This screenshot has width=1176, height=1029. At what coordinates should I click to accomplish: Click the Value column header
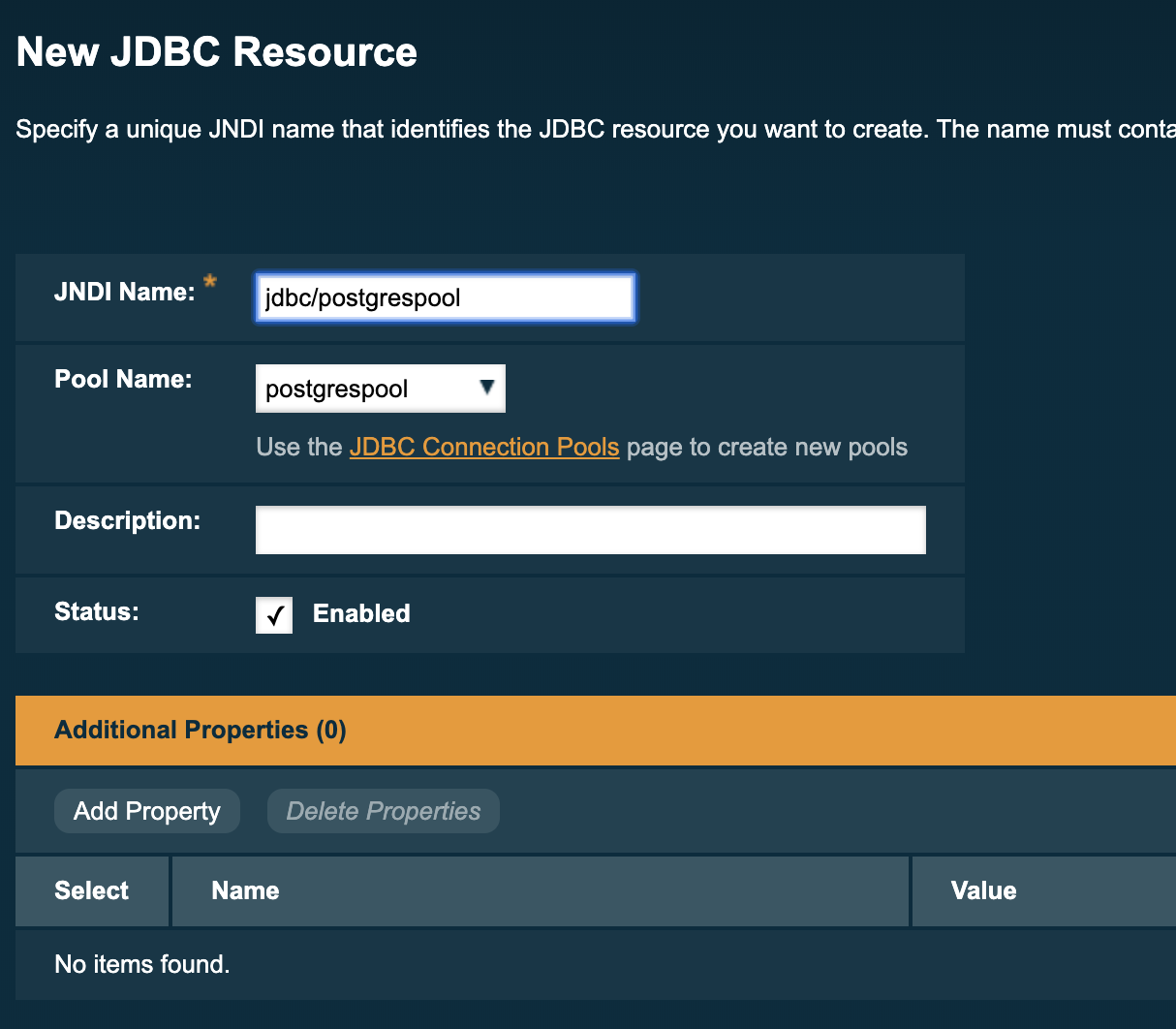coord(983,890)
